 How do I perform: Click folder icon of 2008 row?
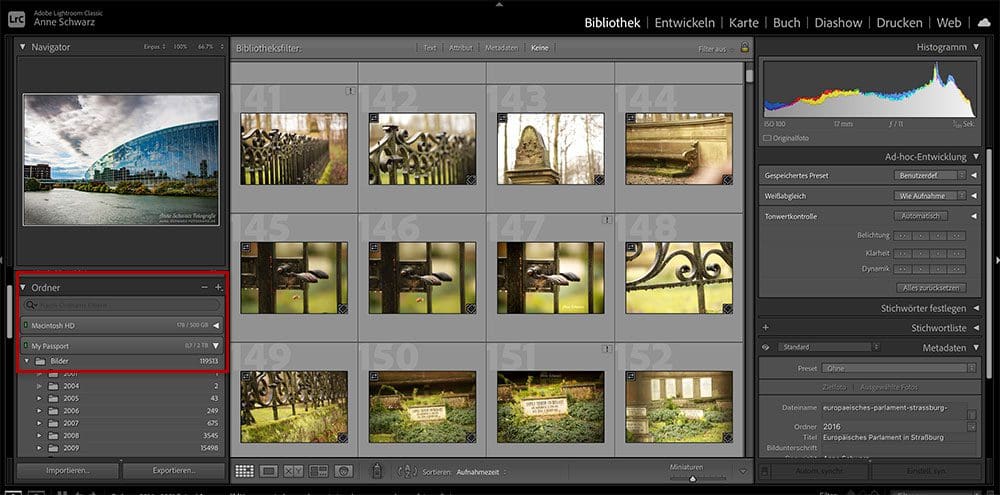tap(54, 436)
